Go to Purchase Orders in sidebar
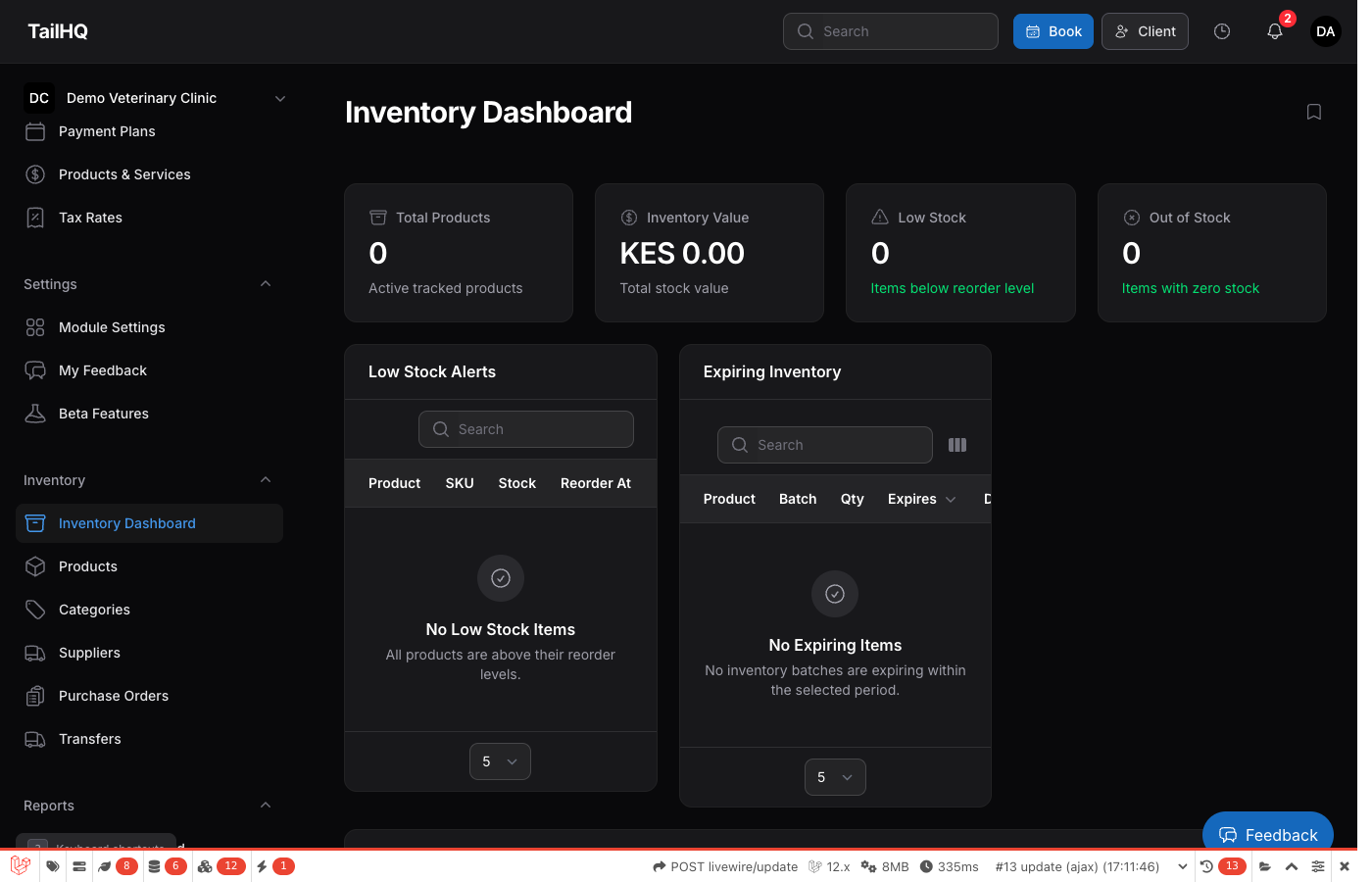Image resolution: width=1372 pixels, height=882 pixels. pos(114,696)
